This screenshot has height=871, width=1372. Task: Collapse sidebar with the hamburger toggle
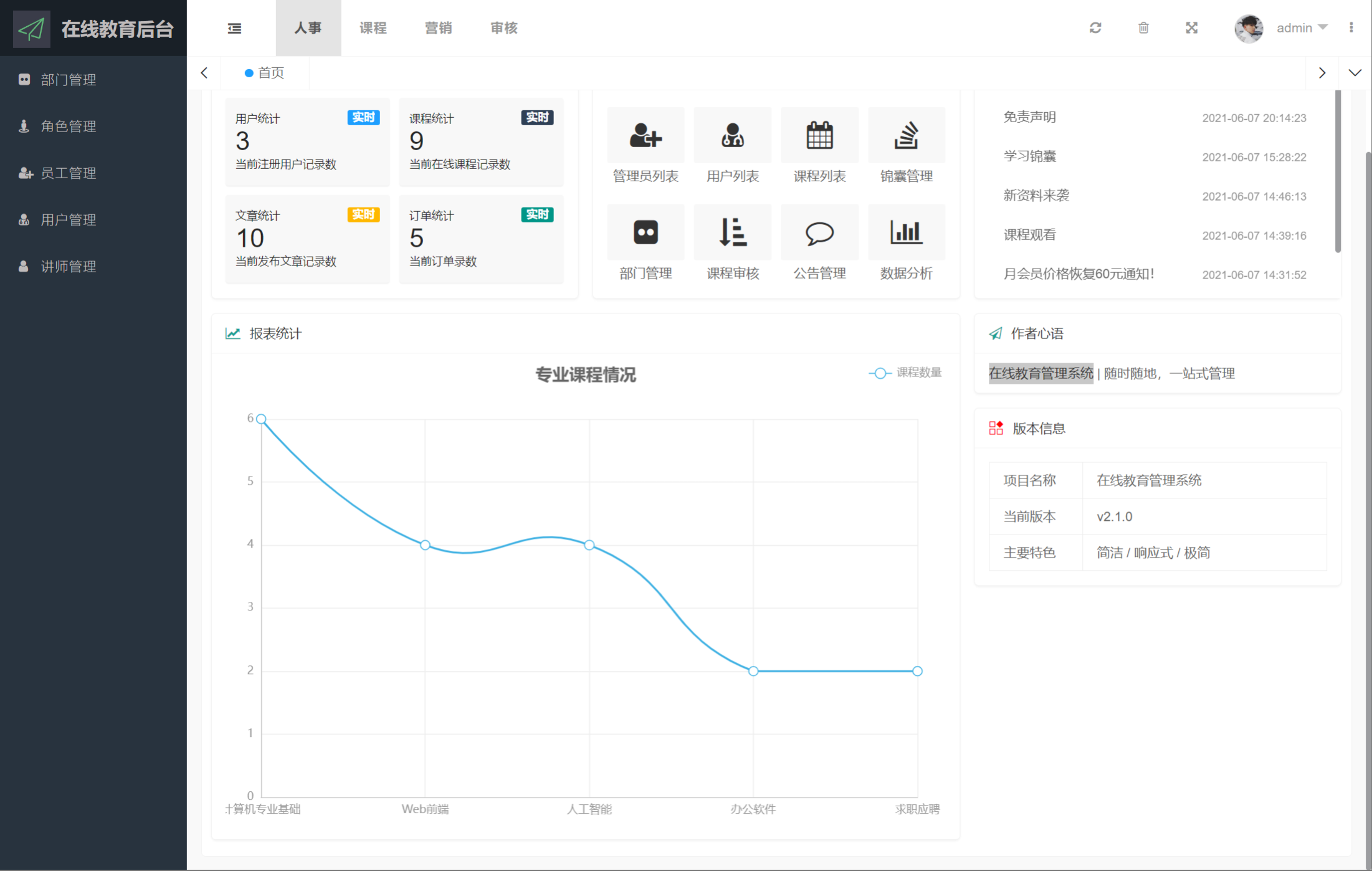234,28
